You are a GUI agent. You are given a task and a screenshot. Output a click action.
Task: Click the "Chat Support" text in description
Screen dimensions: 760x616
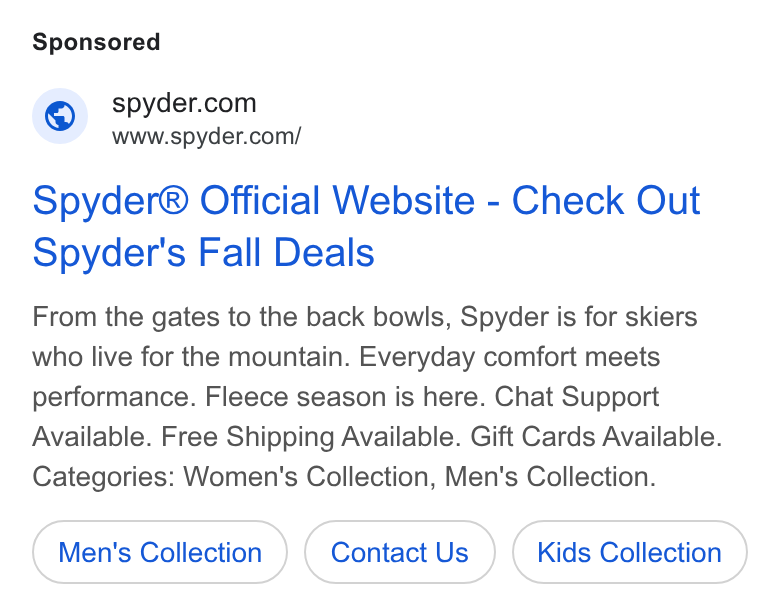pyautogui.click(x=577, y=397)
